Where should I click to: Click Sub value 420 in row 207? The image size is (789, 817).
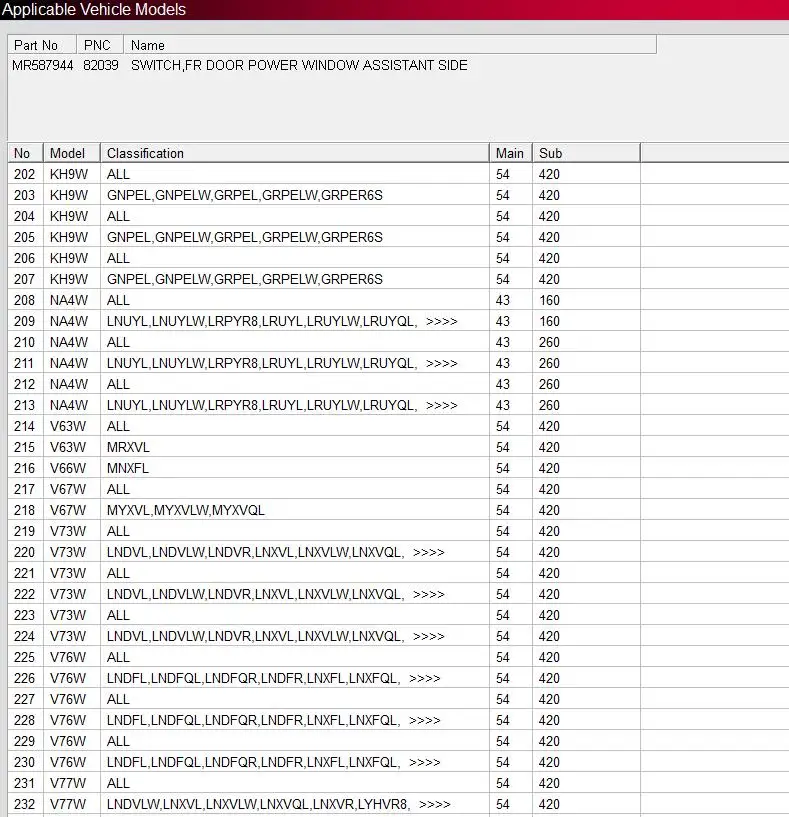[x=549, y=279]
